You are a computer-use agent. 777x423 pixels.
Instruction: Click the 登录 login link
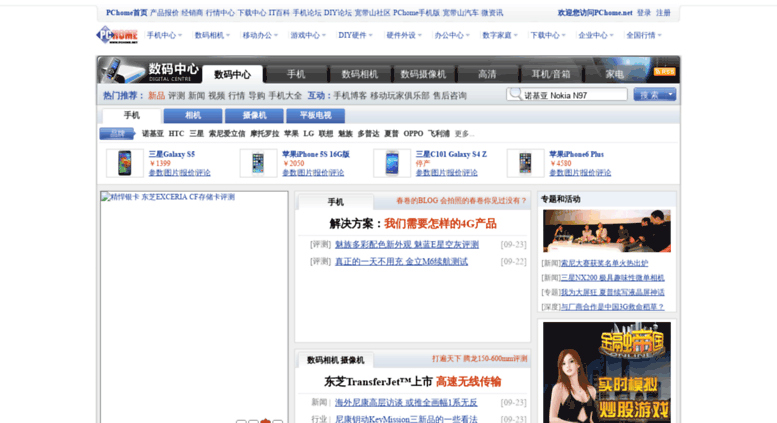pyautogui.click(x=644, y=13)
